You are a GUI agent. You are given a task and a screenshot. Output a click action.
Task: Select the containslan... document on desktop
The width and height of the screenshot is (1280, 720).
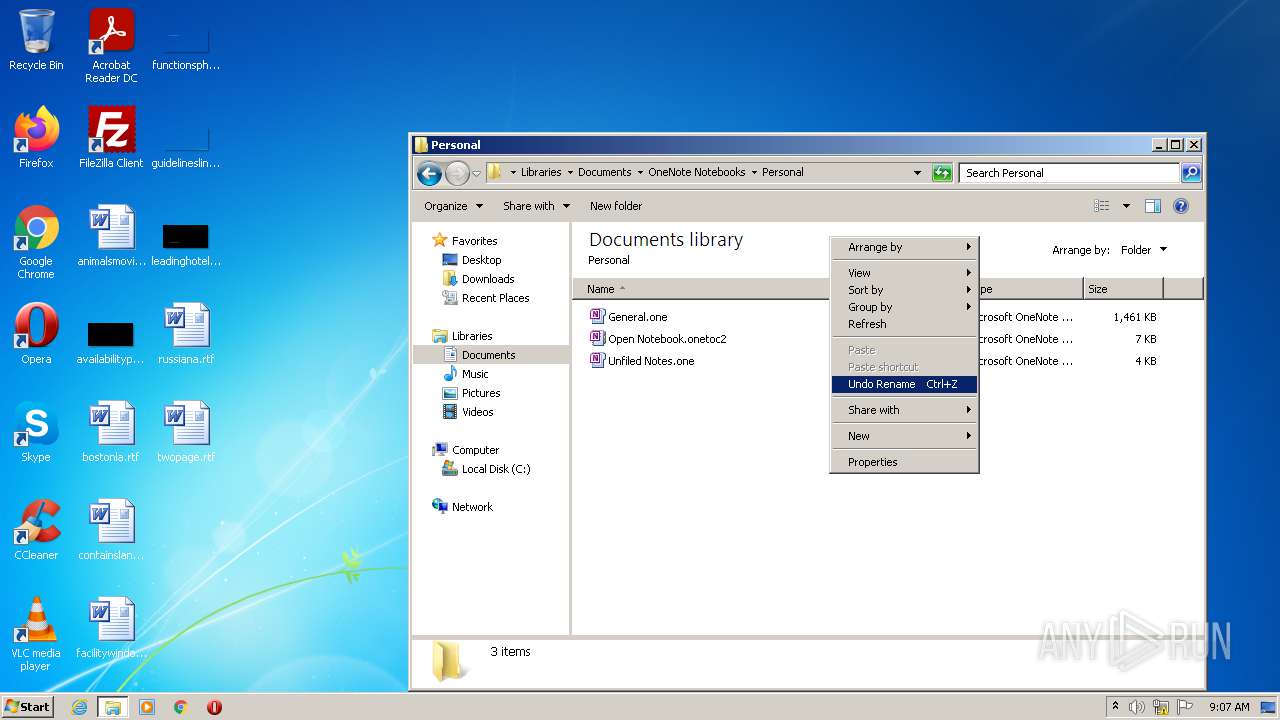111,529
